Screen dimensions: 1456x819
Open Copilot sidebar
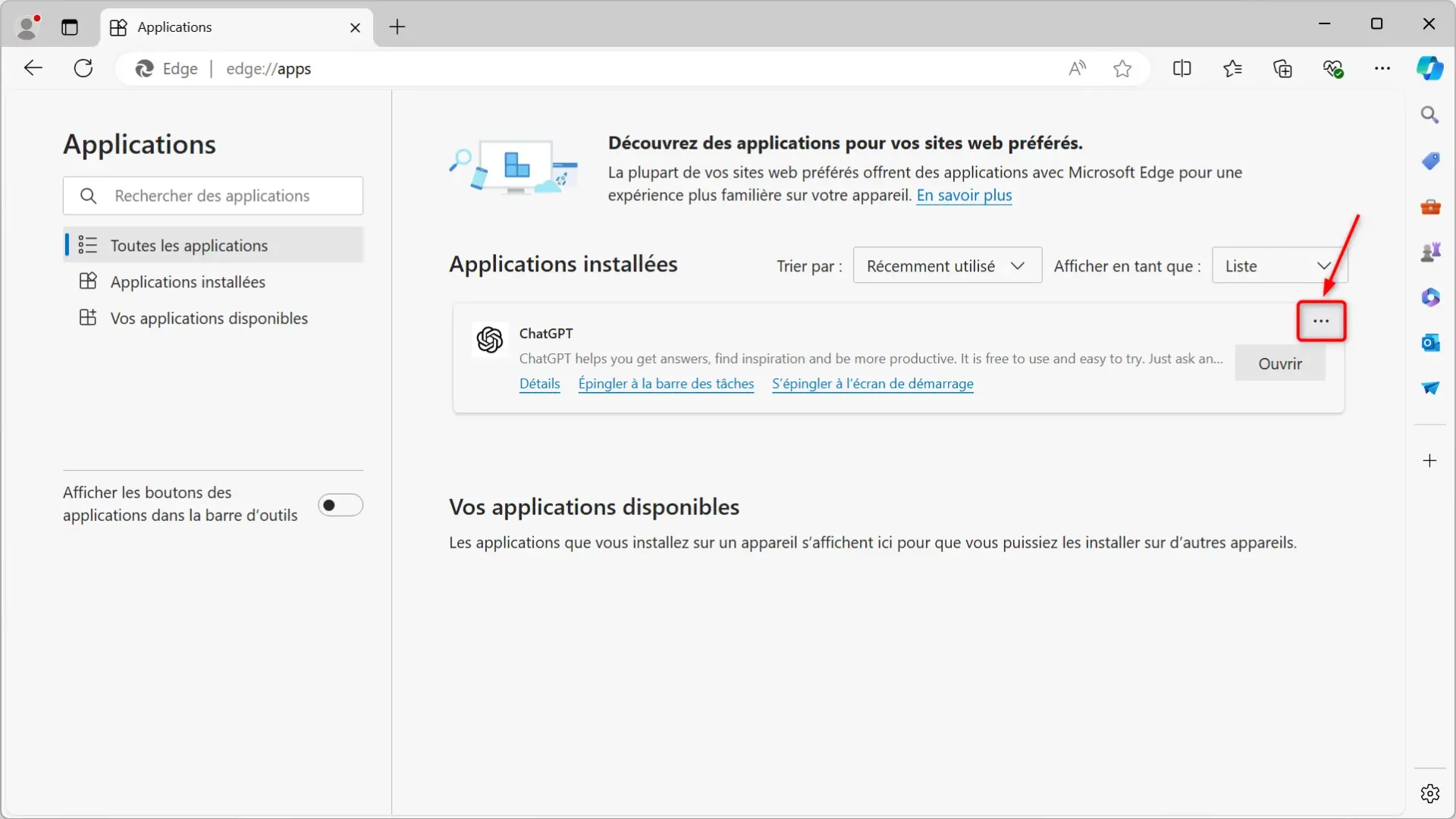point(1430,68)
